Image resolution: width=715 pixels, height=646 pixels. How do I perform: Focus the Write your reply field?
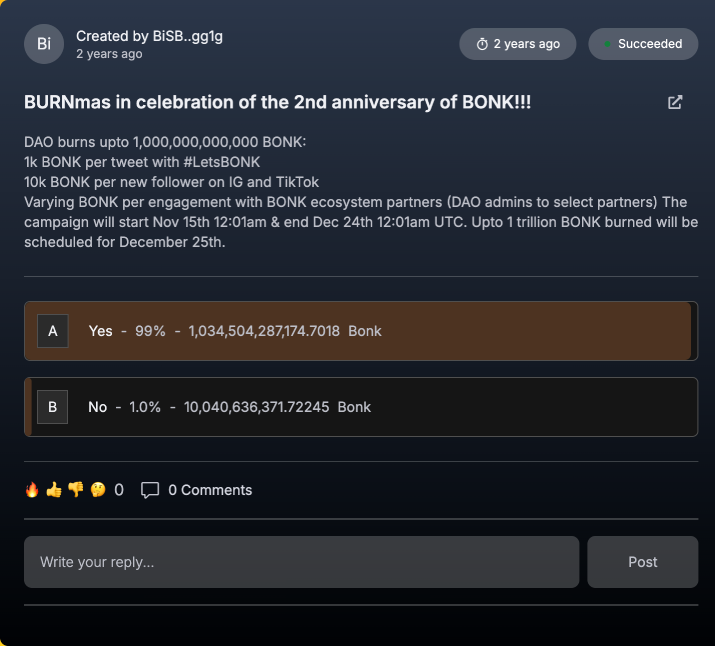(301, 562)
